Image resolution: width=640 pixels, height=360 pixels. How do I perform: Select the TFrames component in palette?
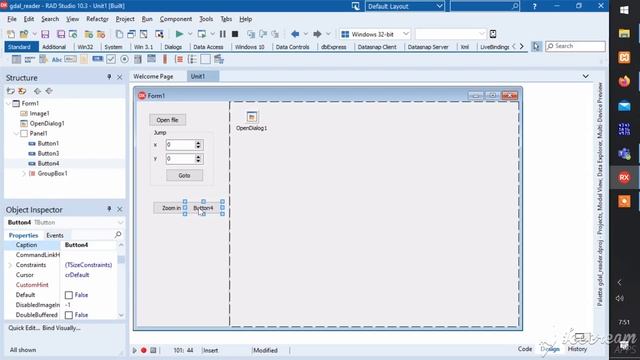tap(16, 60)
